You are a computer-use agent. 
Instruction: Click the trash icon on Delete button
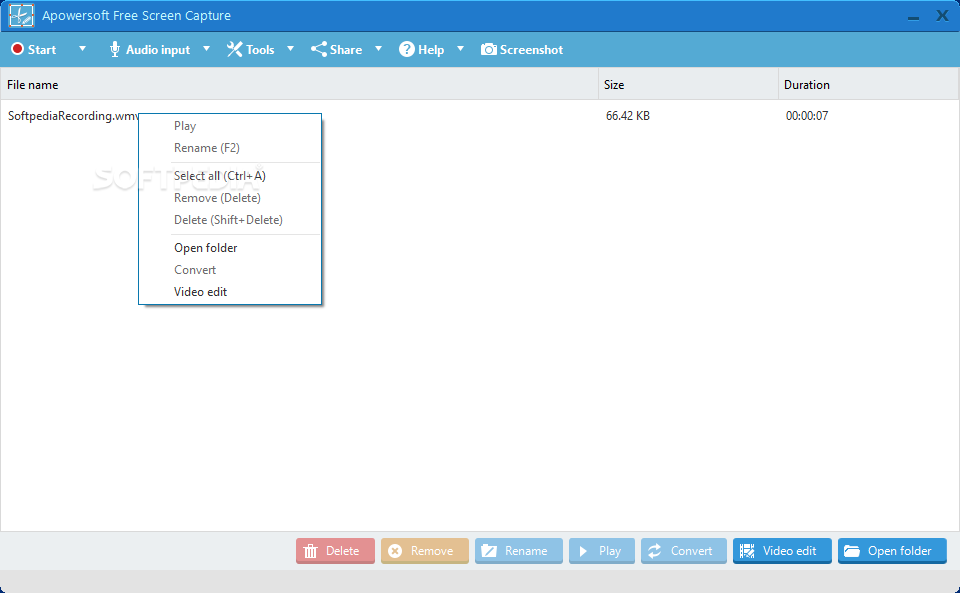[310, 551]
